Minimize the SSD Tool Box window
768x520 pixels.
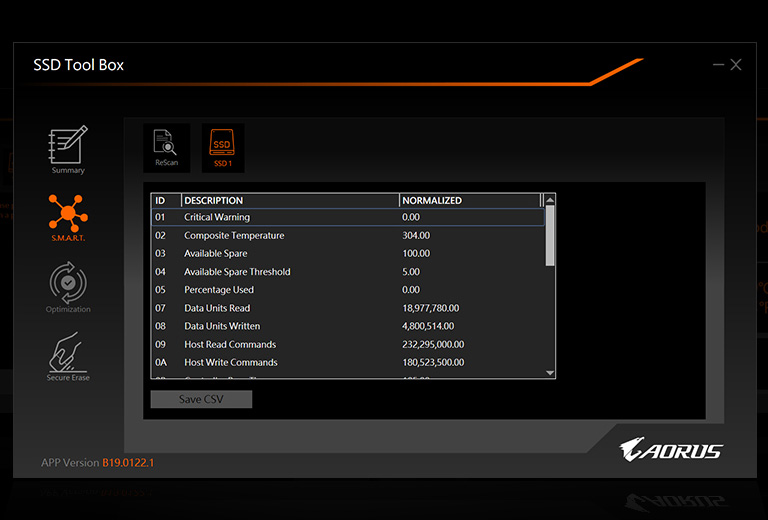(718, 65)
